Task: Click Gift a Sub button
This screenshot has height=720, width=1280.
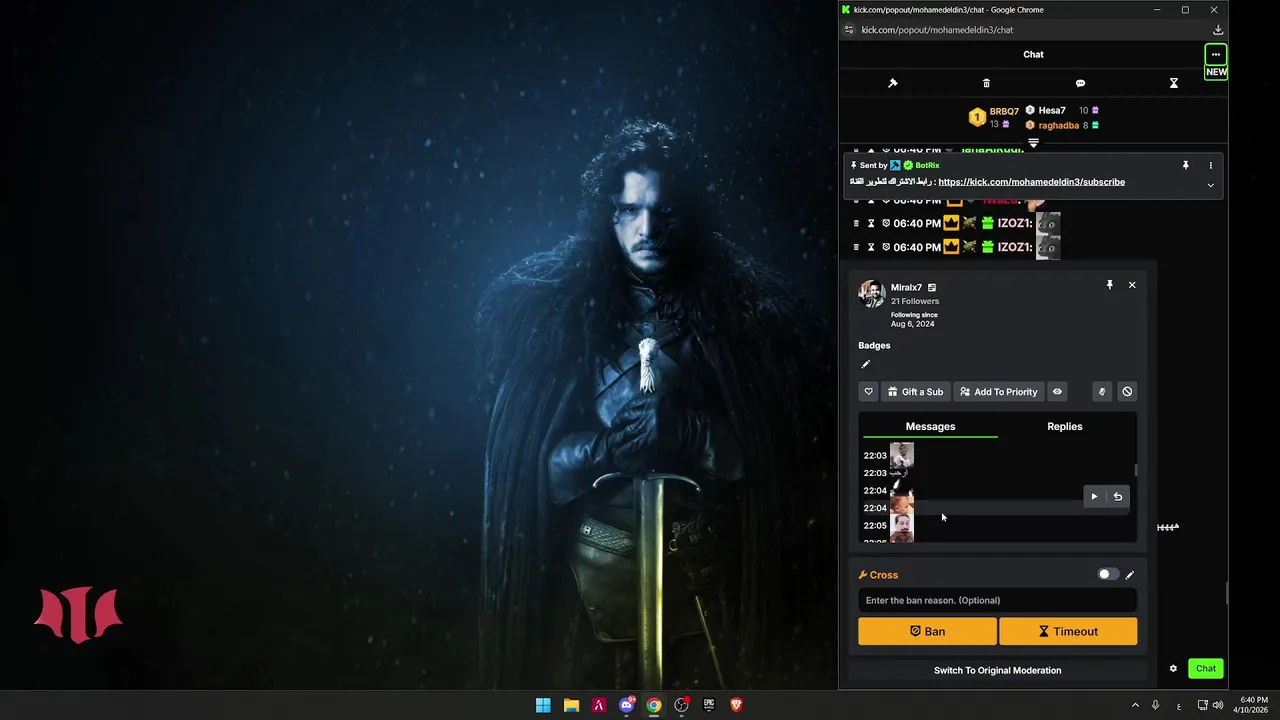Action: click(x=915, y=392)
